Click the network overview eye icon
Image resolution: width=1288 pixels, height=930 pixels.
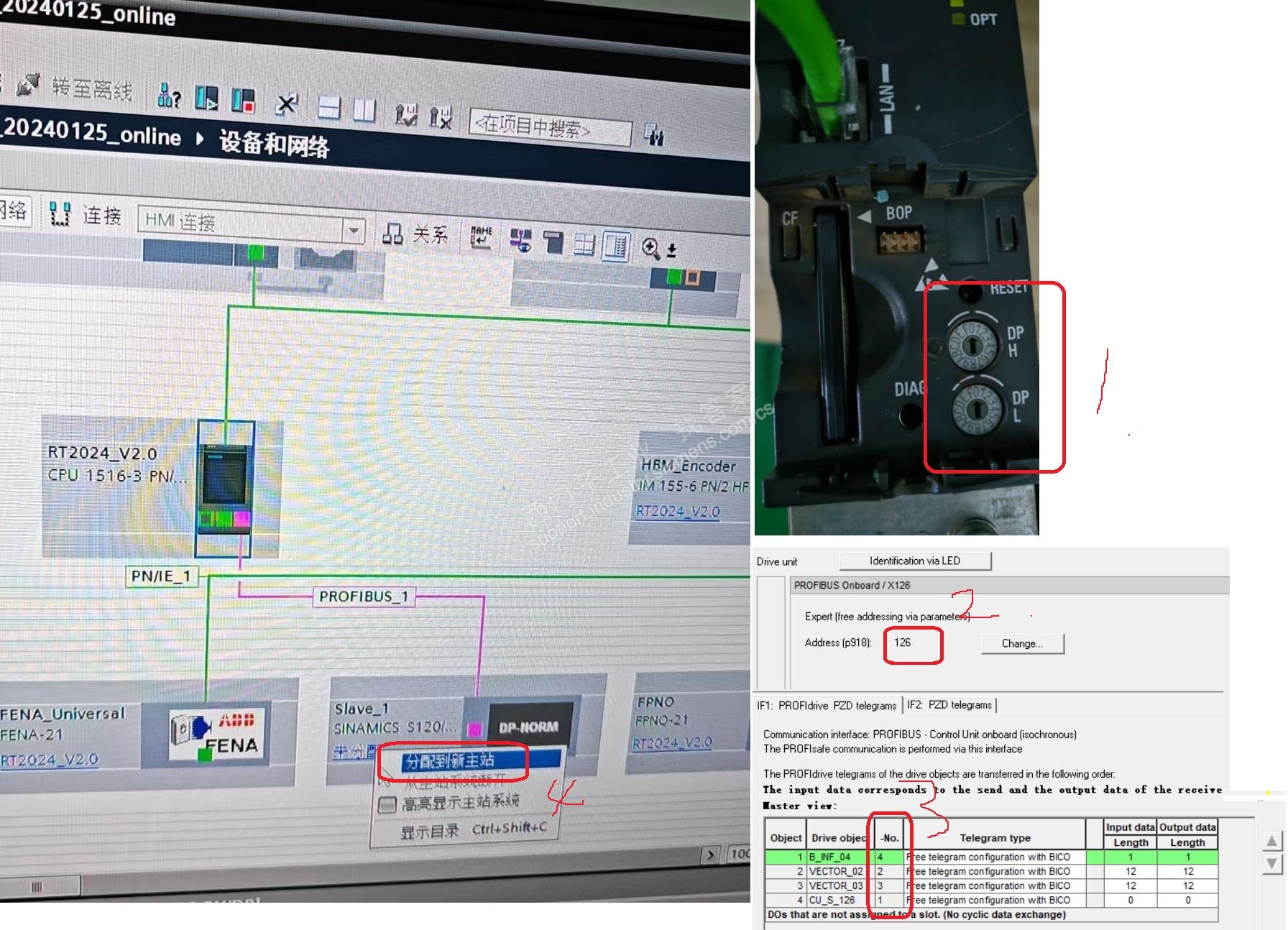(520, 241)
